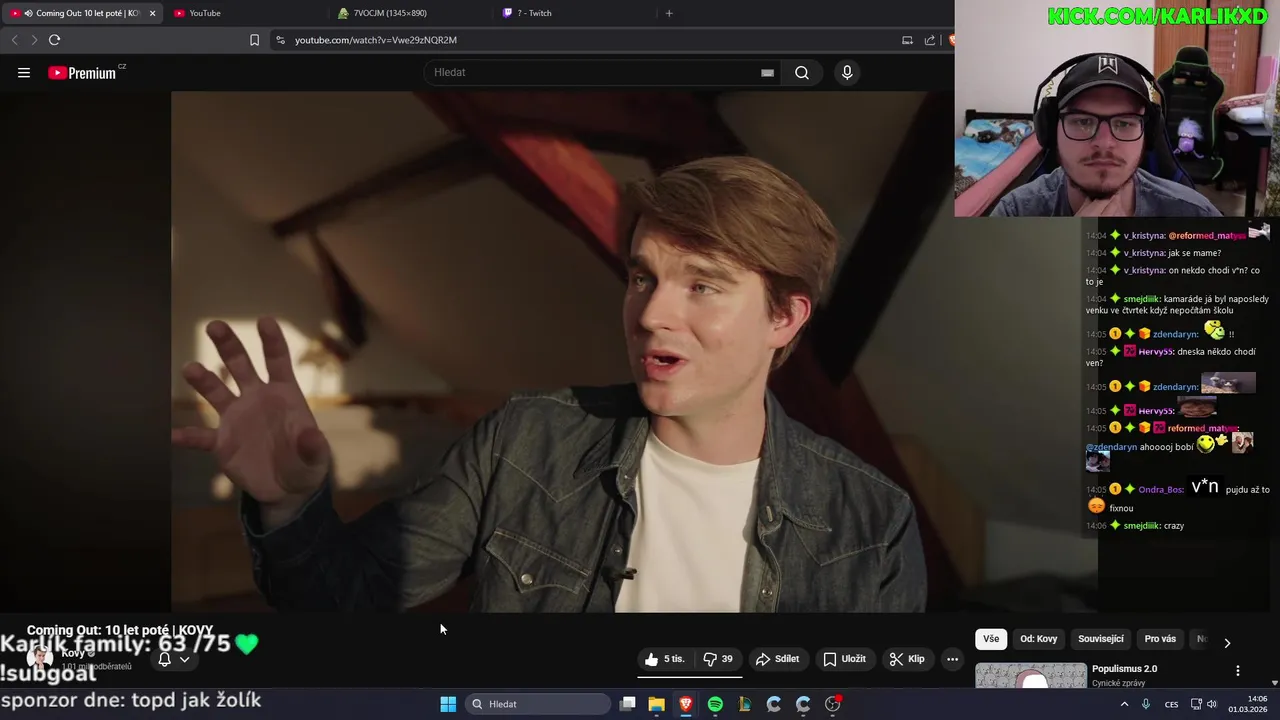
Task: Switch to the 7VOCJM image tab
Action: click(x=410, y=13)
